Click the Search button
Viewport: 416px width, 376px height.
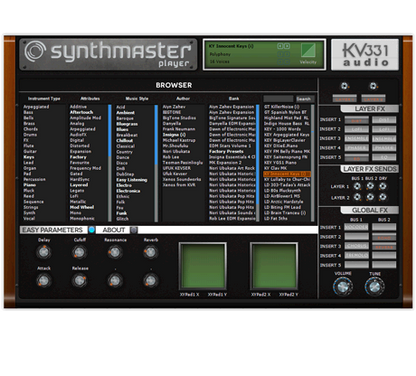(304, 99)
